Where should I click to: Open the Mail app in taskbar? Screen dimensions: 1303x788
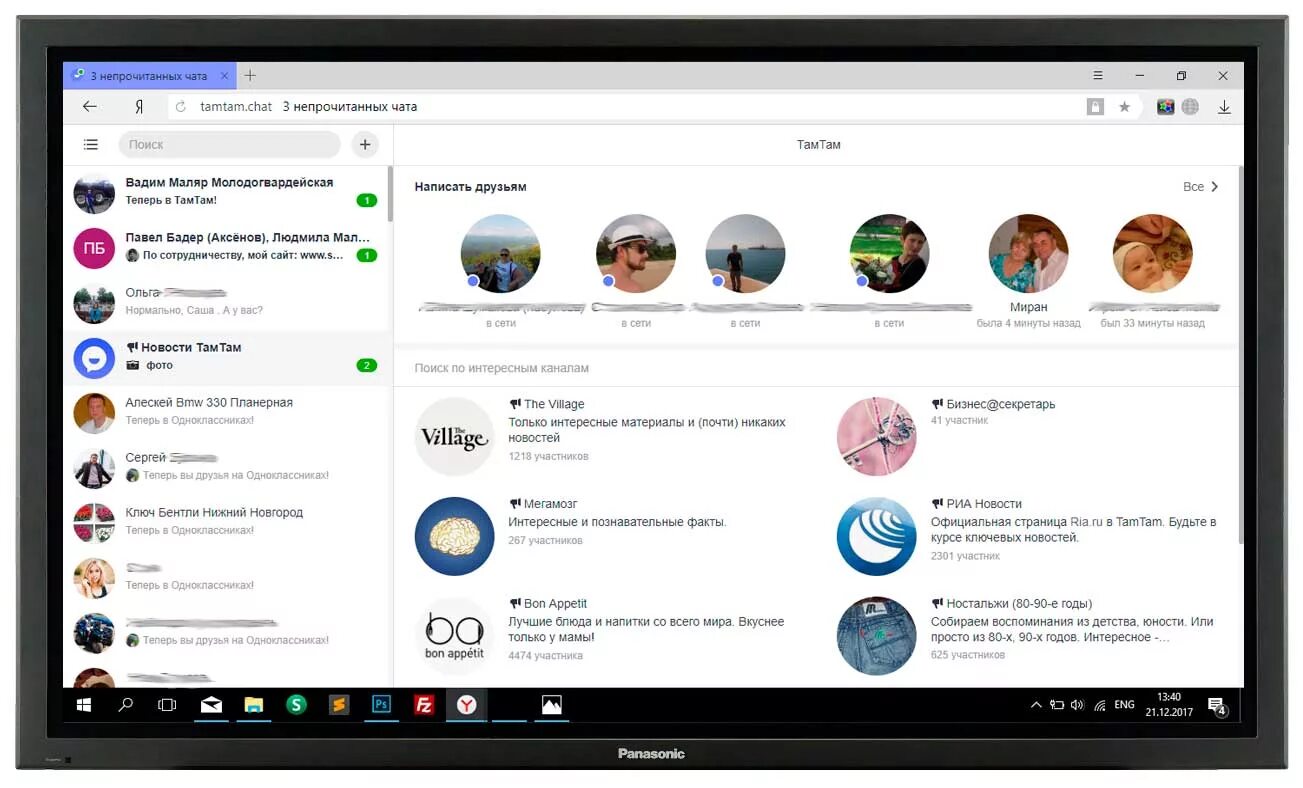pos(211,705)
